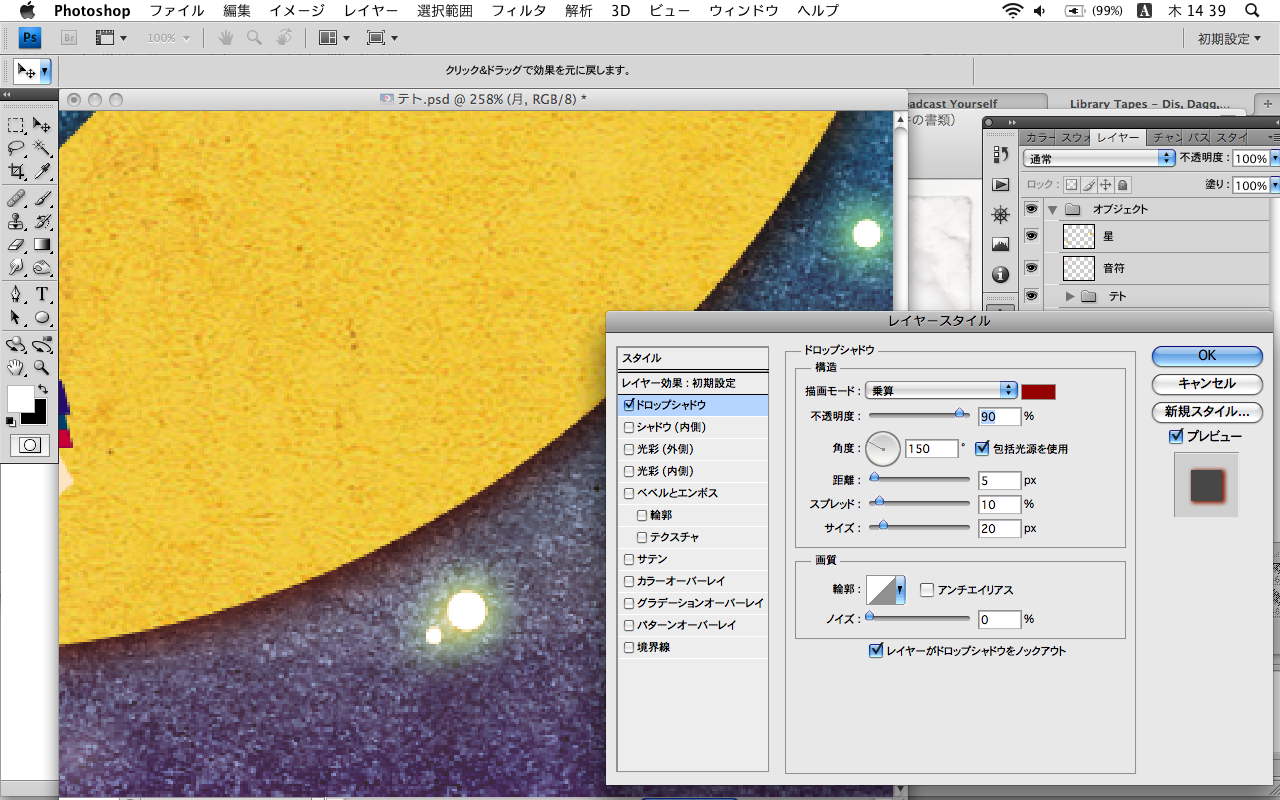Image resolution: width=1280 pixels, height=800 pixels.
Task: Hide the 音符 layer
Action: pos(1032,268)
